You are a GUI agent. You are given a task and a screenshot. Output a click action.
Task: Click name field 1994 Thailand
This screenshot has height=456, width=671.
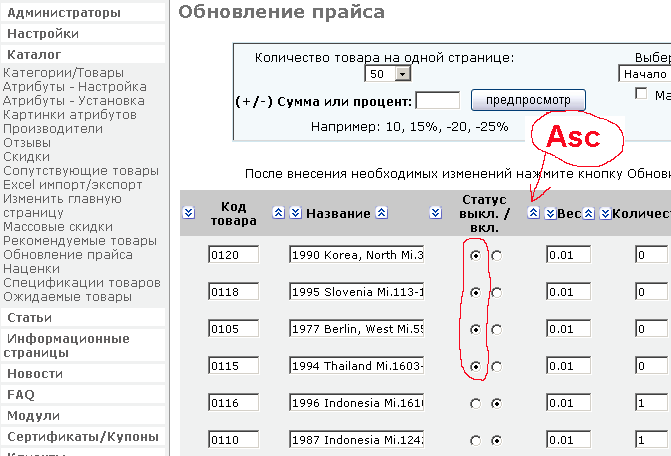coord(356,366)
